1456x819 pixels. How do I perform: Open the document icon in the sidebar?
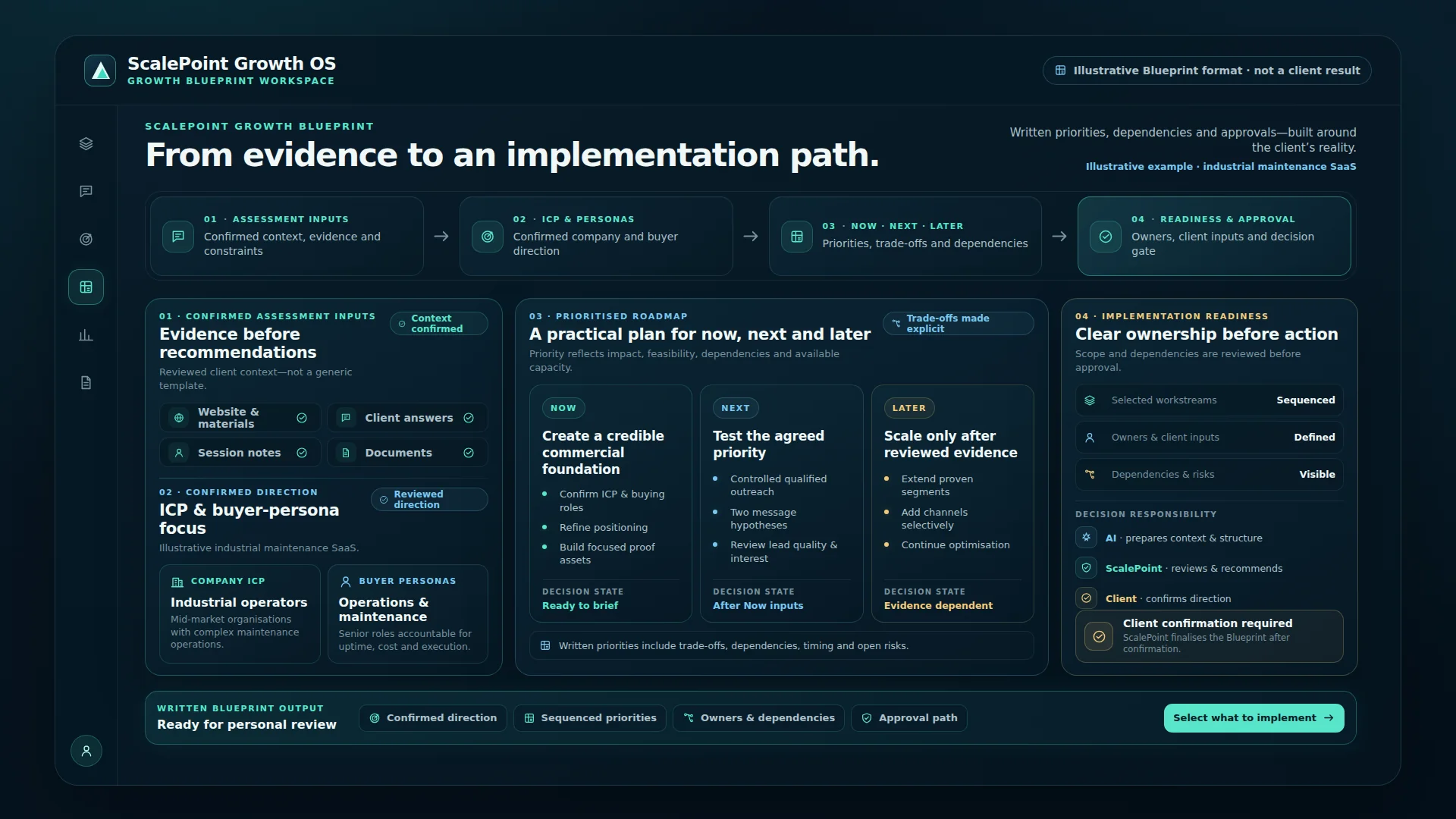click(x=86, y=383)
